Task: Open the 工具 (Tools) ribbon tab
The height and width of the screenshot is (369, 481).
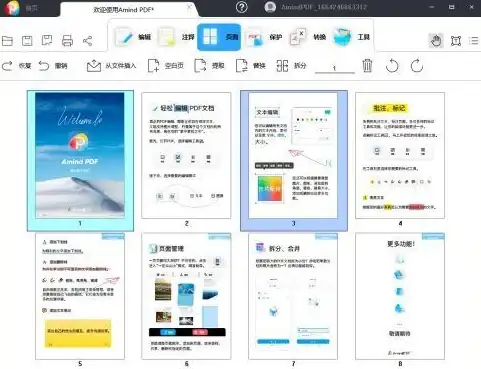Action: pyautogui.click(x=352, y=37)
